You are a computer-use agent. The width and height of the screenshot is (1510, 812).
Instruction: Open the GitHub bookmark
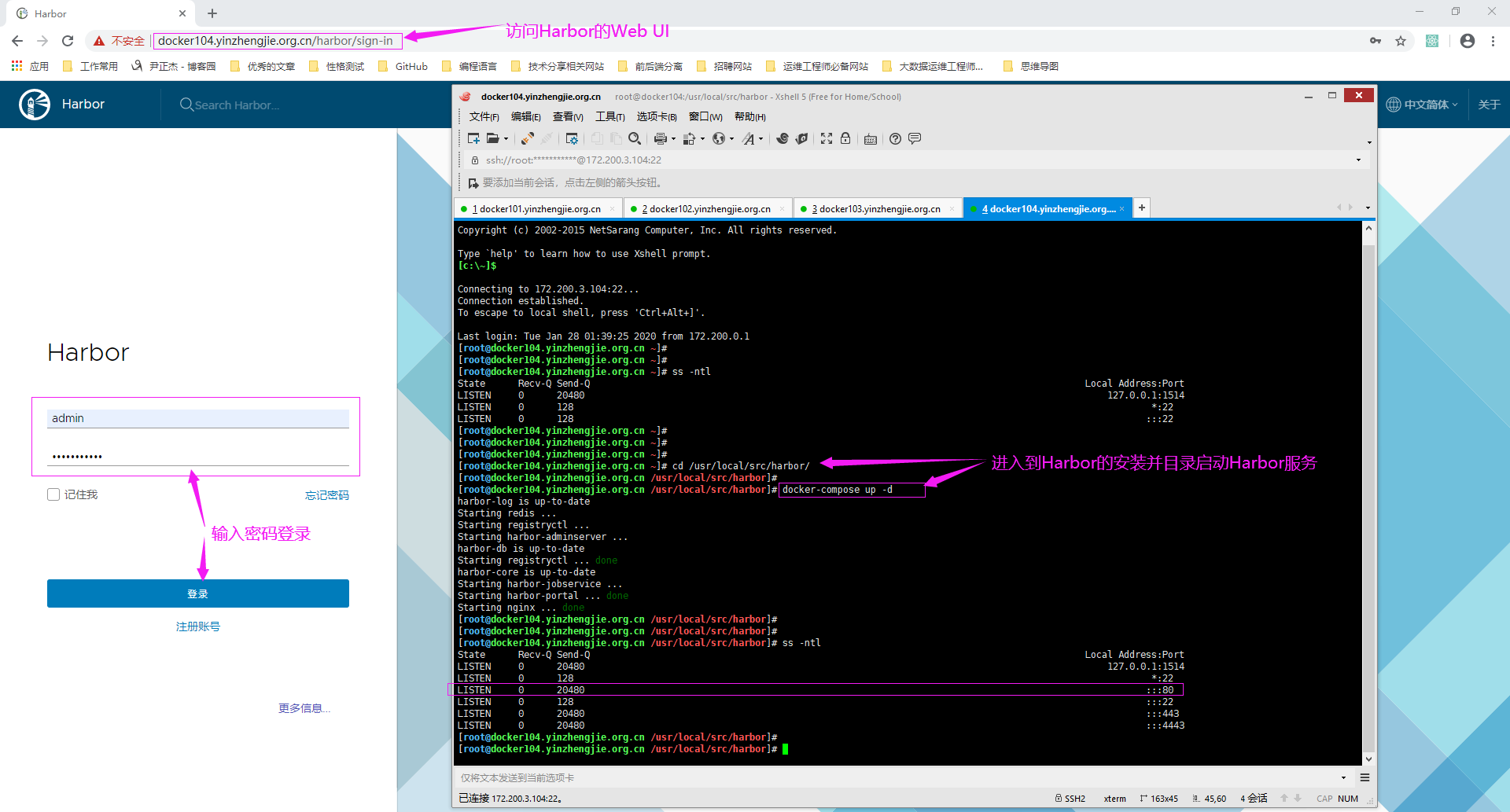tap(403, 67)
